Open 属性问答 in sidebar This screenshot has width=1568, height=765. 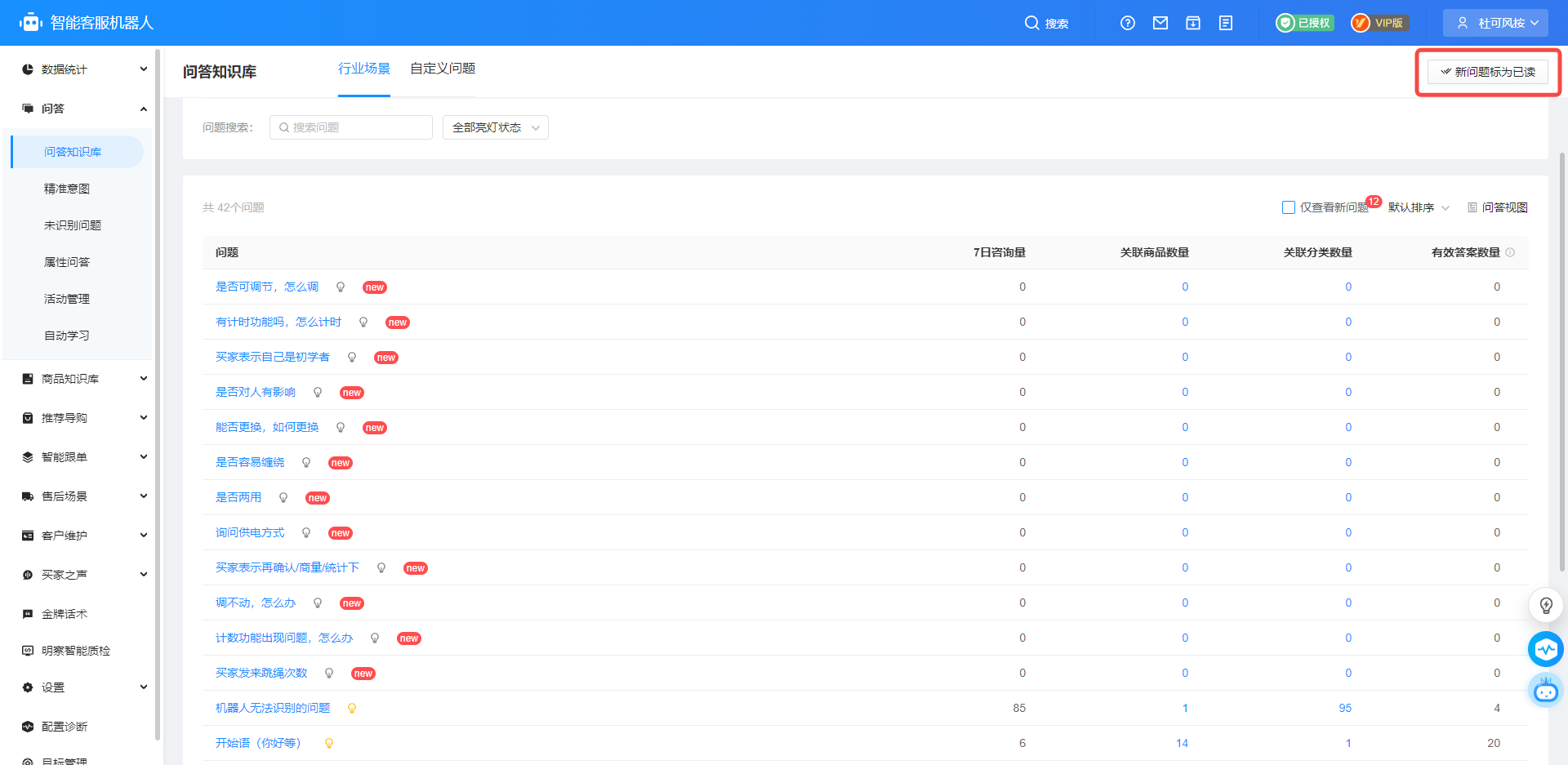coord(67,262)
